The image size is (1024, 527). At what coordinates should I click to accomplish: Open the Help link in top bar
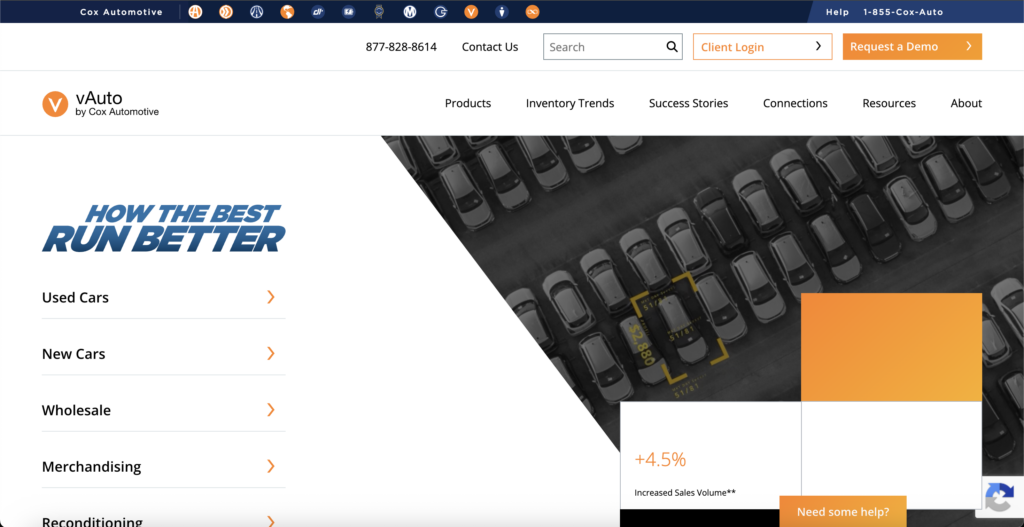coord(837,12)
